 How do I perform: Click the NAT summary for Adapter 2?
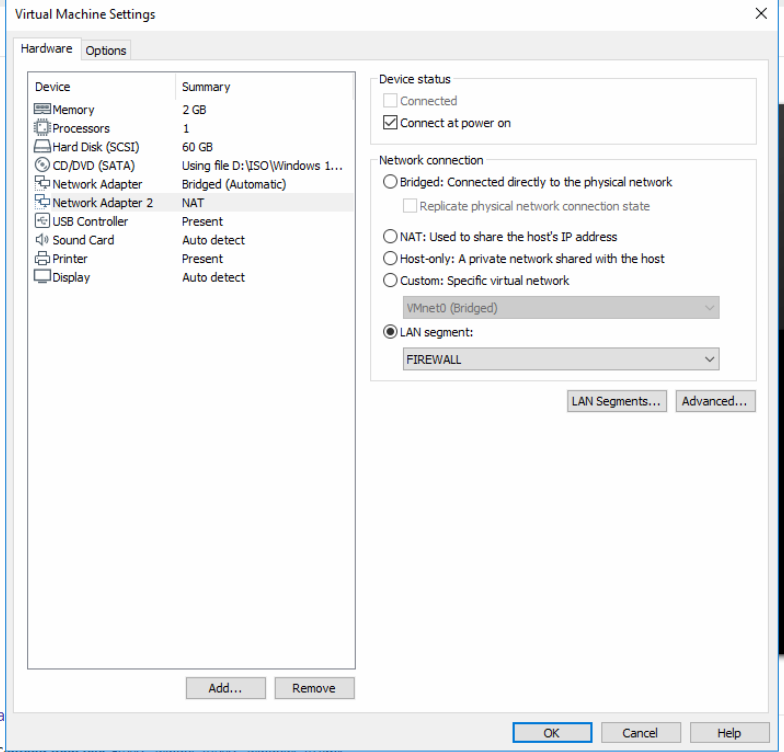point(193,202)
